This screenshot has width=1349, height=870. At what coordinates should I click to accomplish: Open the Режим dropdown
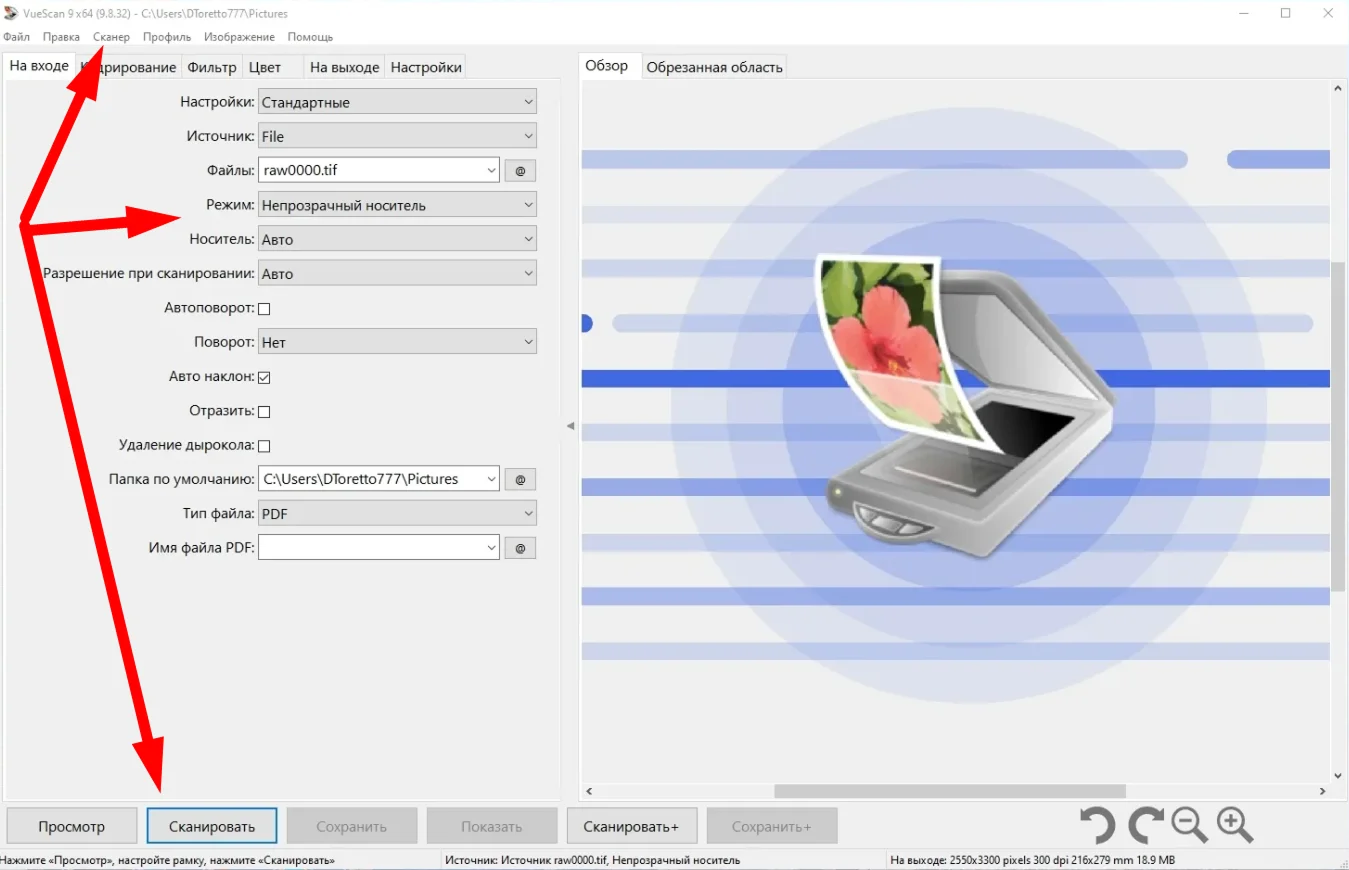click(x=397, y=206)
